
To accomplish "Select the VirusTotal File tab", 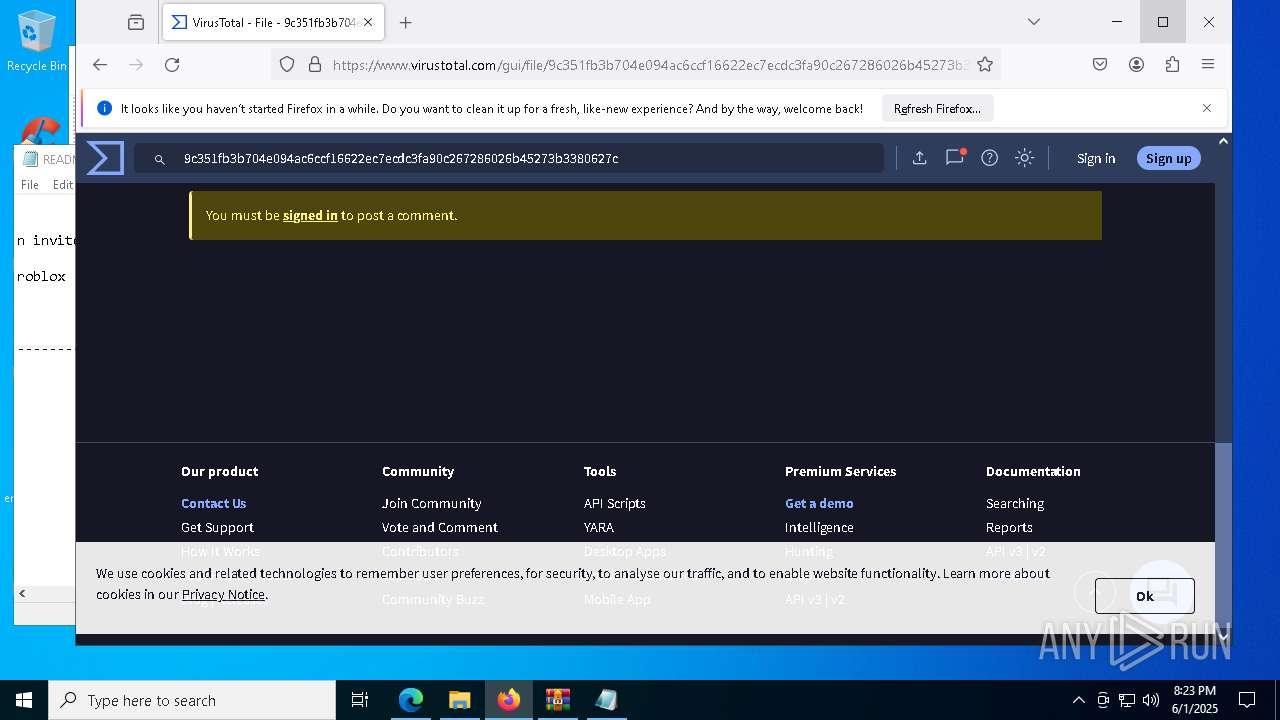I will tap(273, 22).
